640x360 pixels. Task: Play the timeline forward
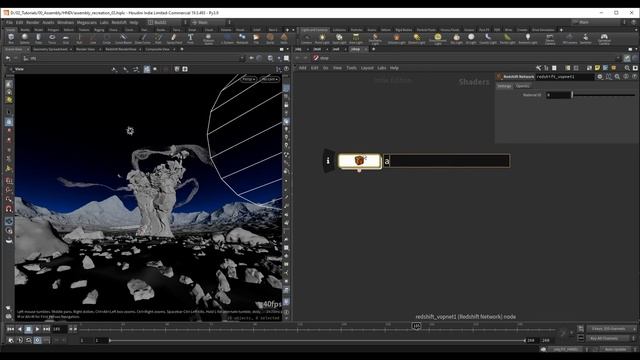(37, 329)
